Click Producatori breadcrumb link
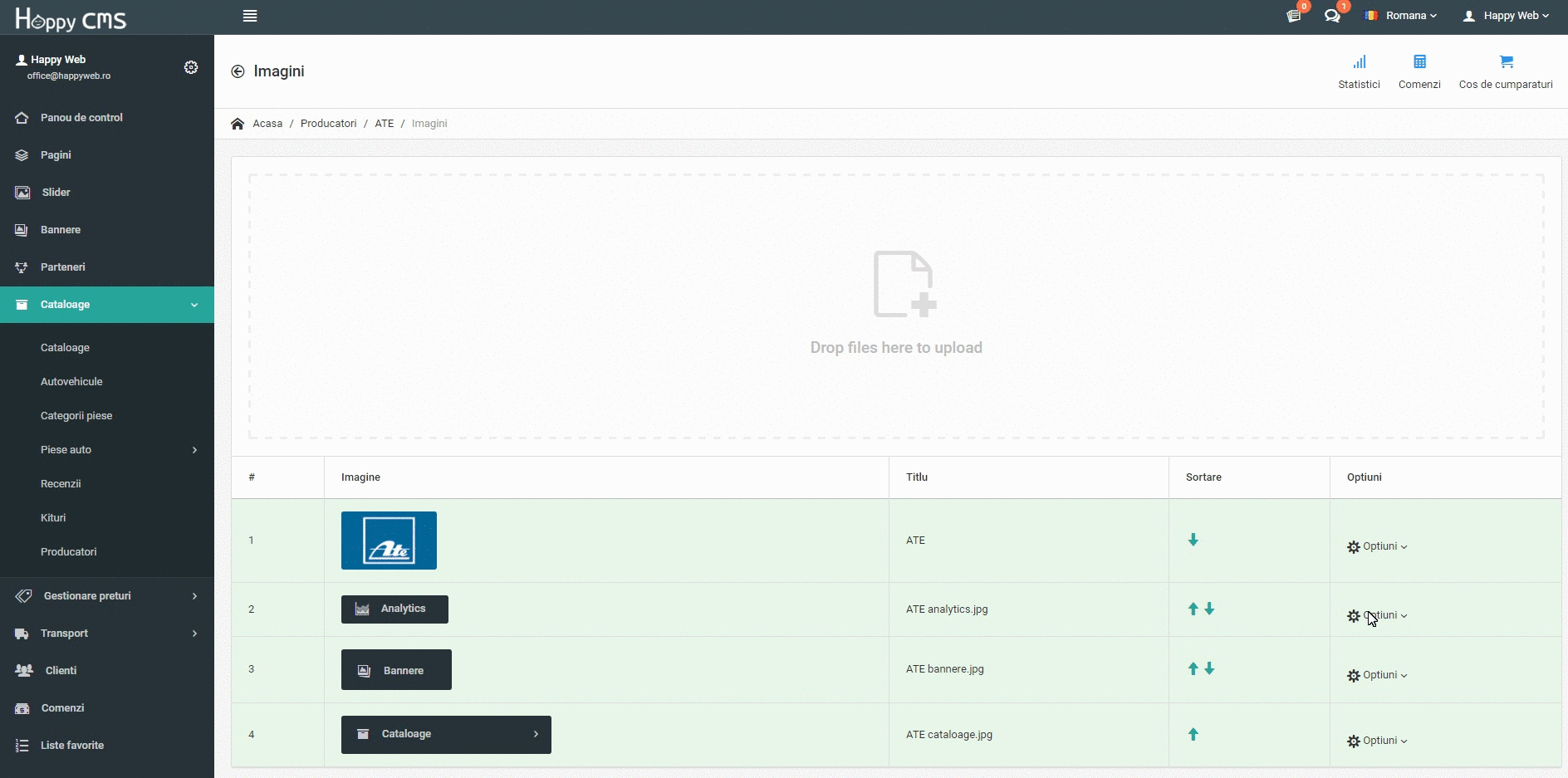This screenshot has height=778, width=1568. [328, 124]
